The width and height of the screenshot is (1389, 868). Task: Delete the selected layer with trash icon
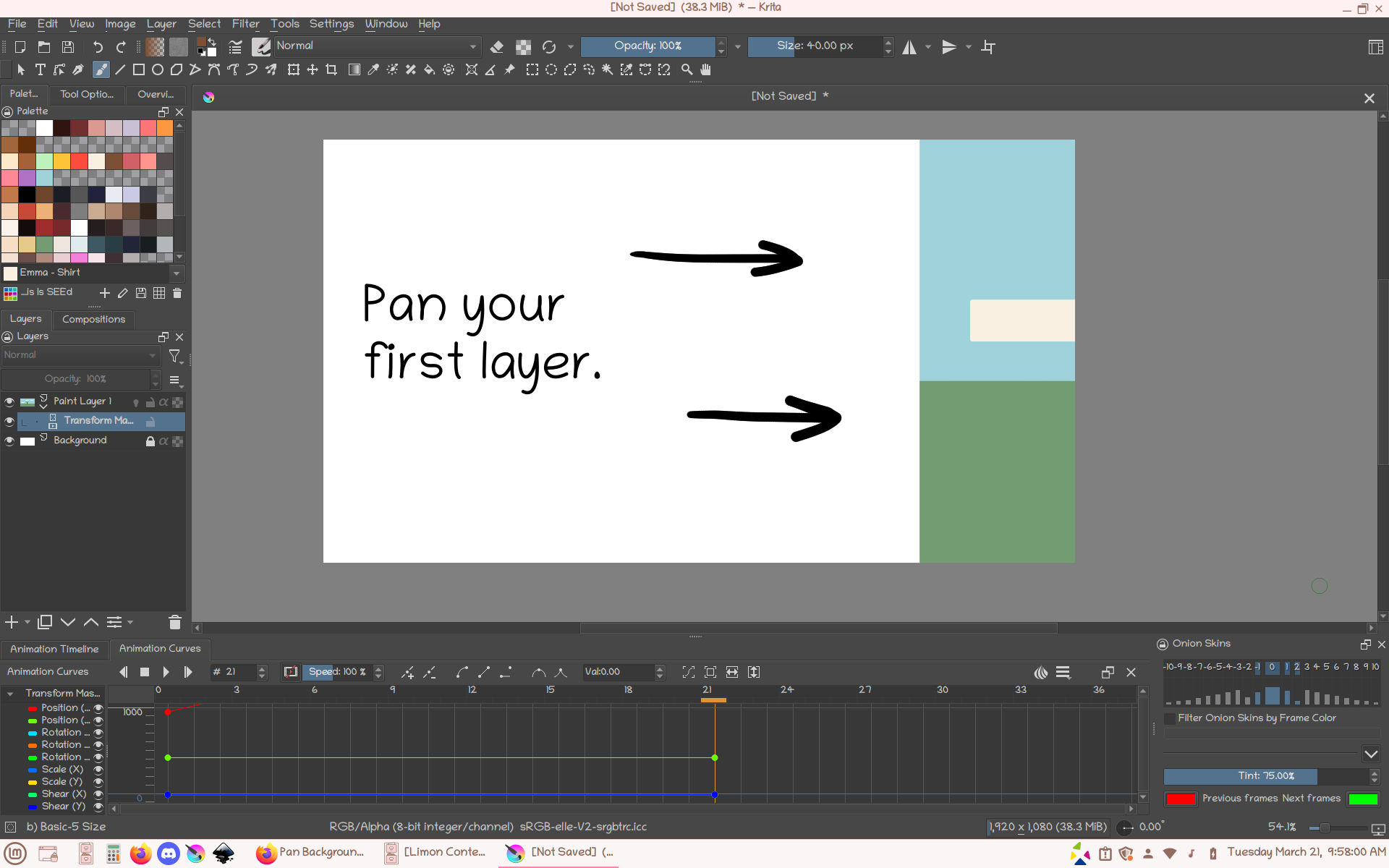[174, 622]
